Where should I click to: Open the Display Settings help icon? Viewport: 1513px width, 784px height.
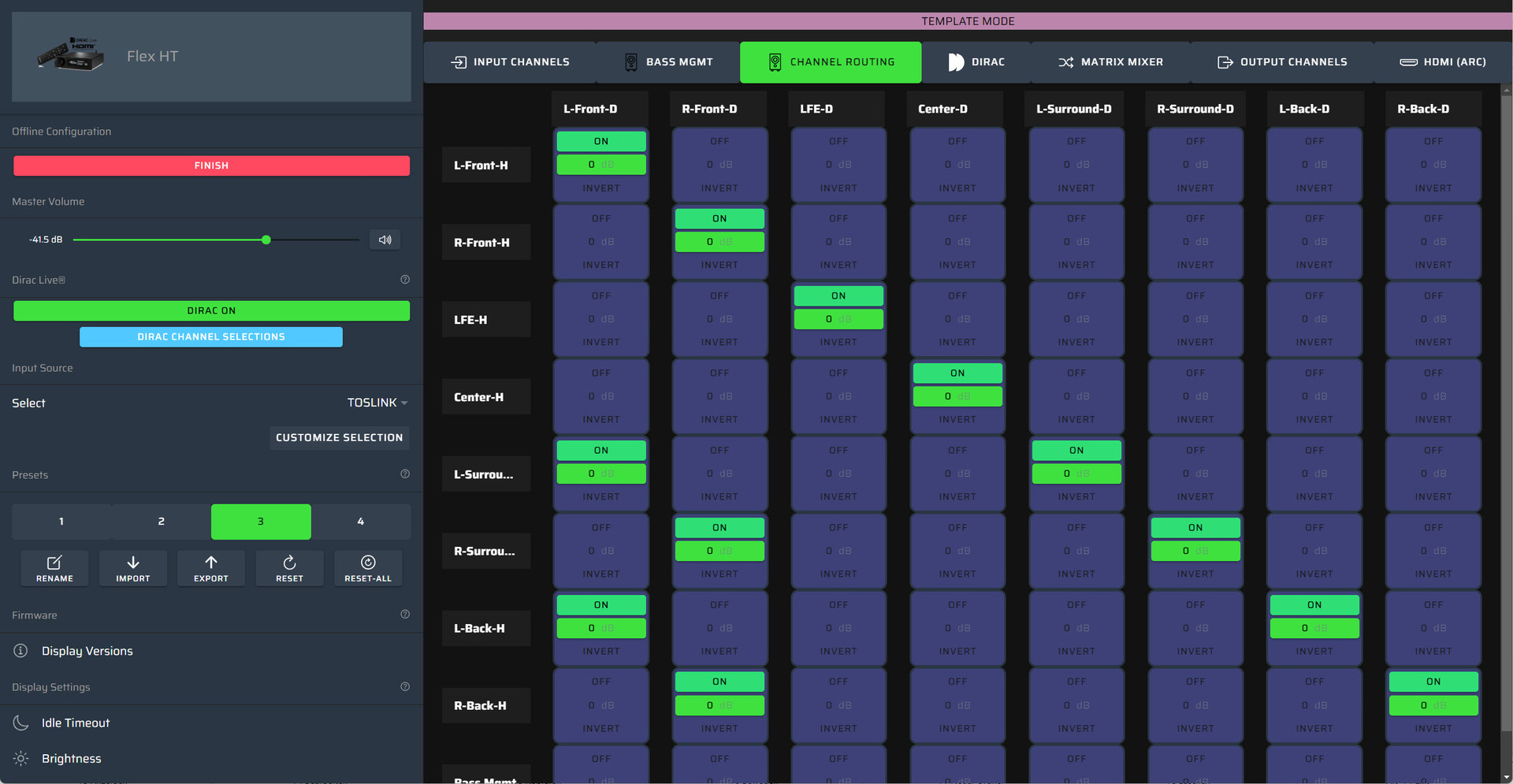405,687
